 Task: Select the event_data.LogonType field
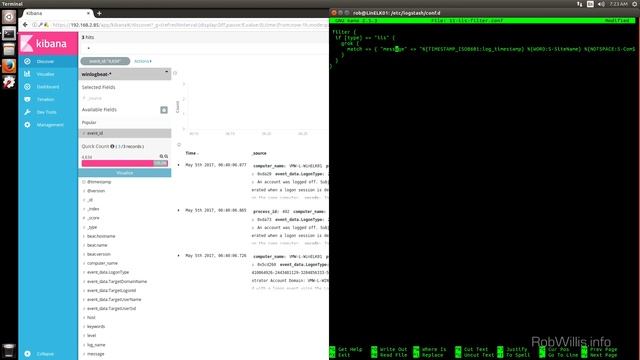(x=108, y=272)
